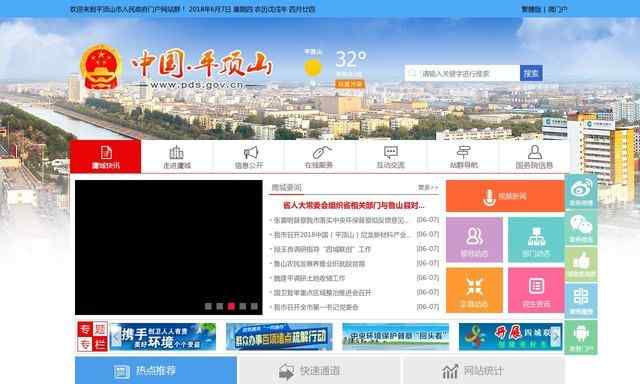Click the QR code sidebar icon
The height and width of the screenshot is (384, 640).
pos(581,300)
